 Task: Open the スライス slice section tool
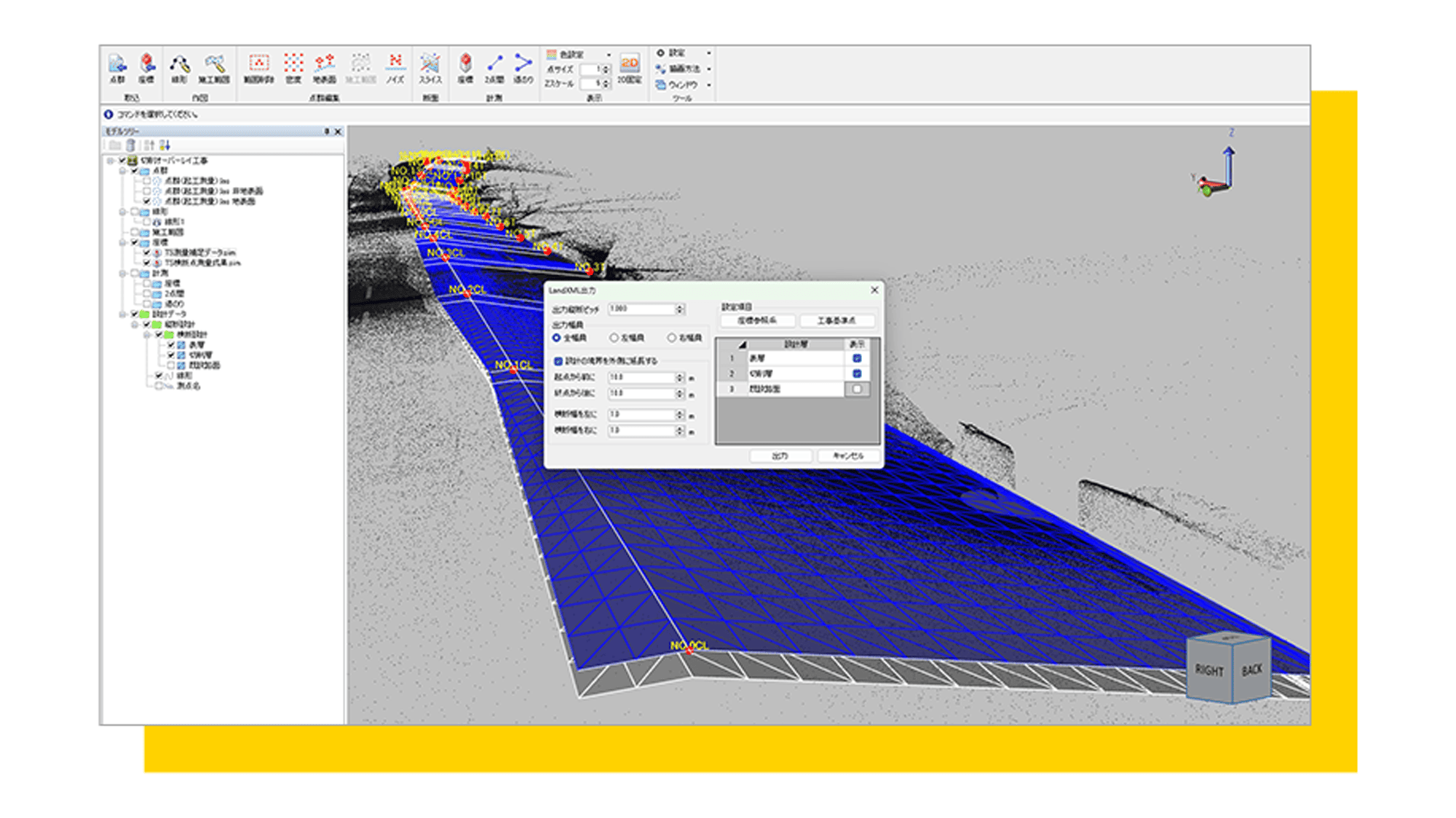pyautogui.click(x=430, y=66)
